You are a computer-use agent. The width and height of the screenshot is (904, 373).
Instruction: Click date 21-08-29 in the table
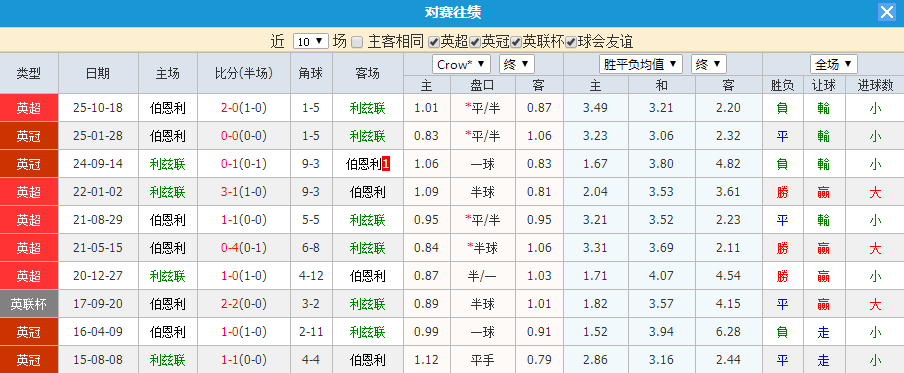click(x=98, y=220)
